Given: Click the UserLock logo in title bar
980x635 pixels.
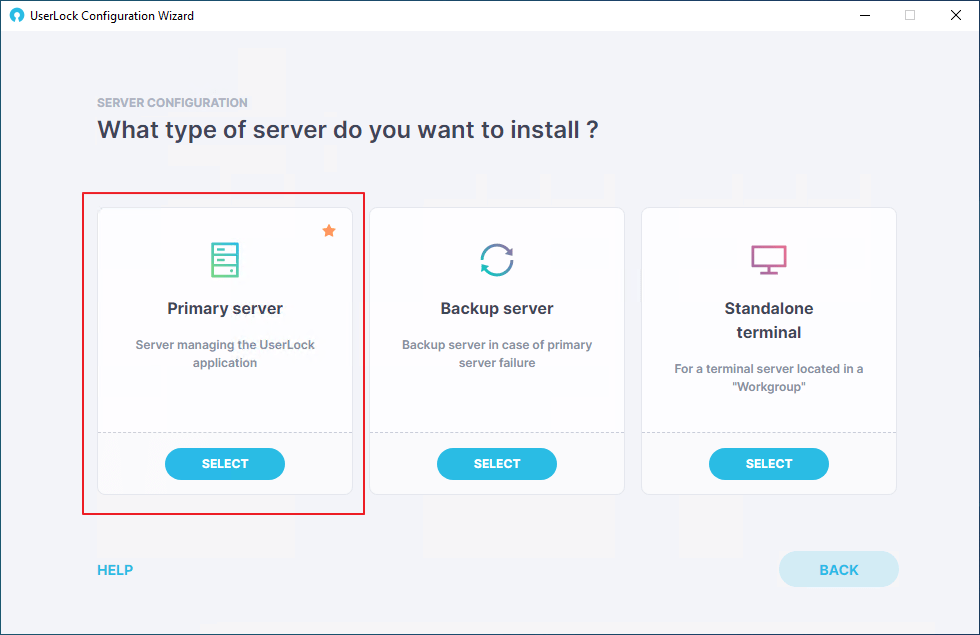Looking at the screenshot, I should coord(17,16).
